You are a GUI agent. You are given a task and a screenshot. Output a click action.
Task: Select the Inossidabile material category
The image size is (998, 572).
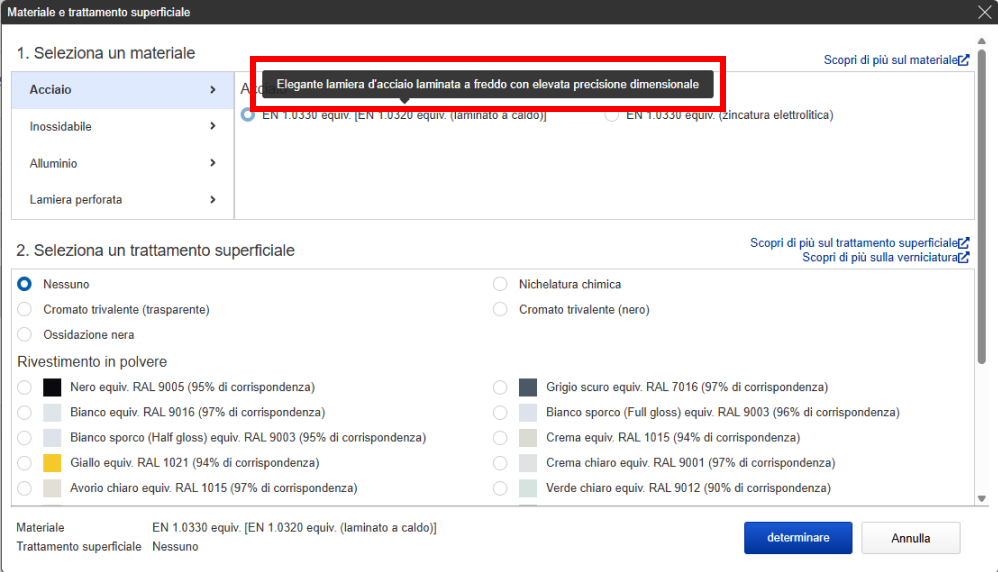(123, 127)
